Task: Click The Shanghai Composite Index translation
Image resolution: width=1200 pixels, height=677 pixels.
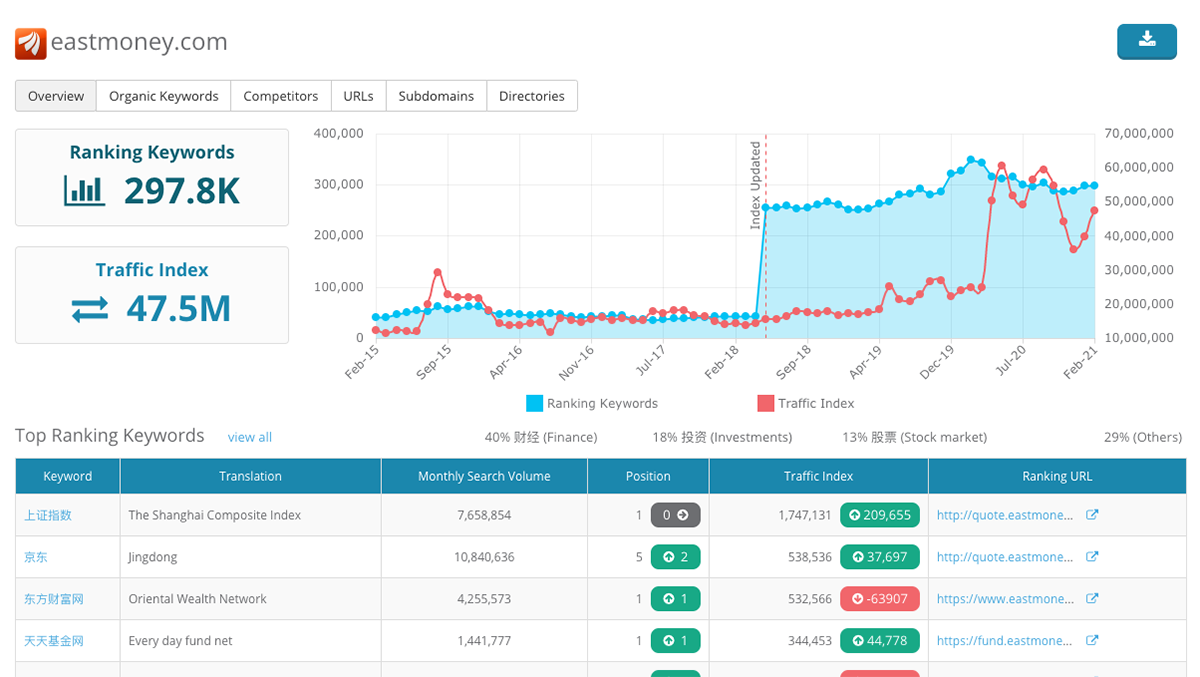Action: (x=215, y=515)
